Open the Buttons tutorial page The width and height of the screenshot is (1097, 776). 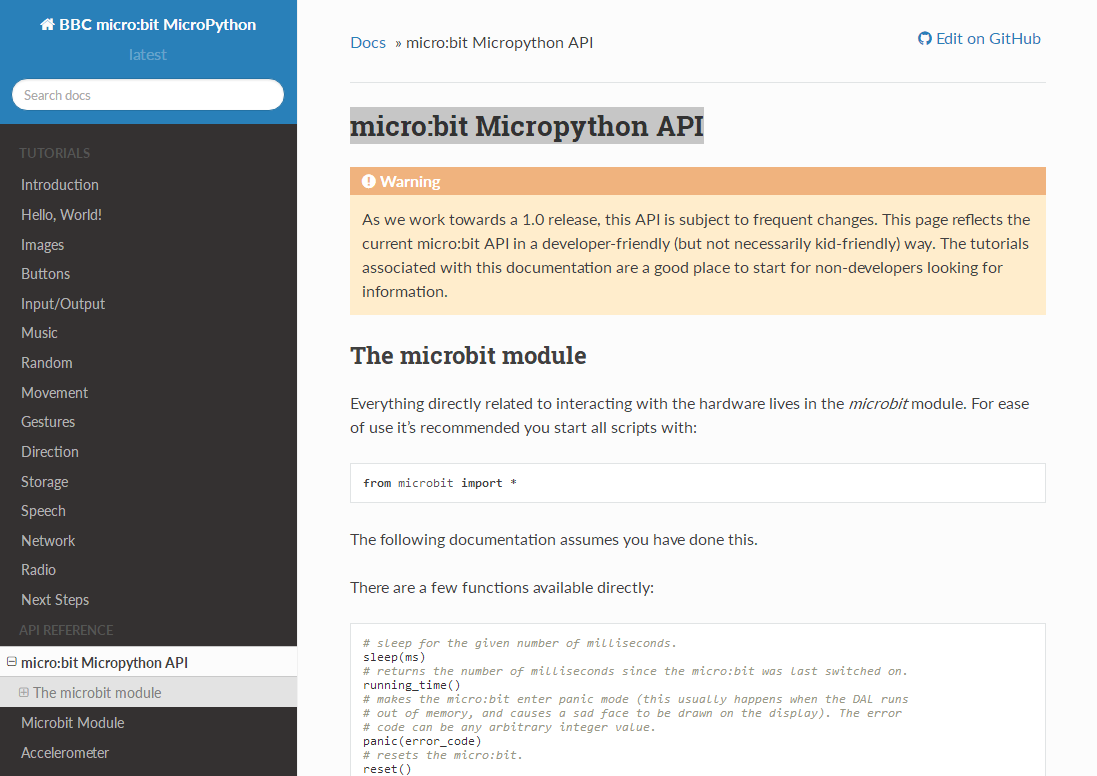[x=45, y=273]
